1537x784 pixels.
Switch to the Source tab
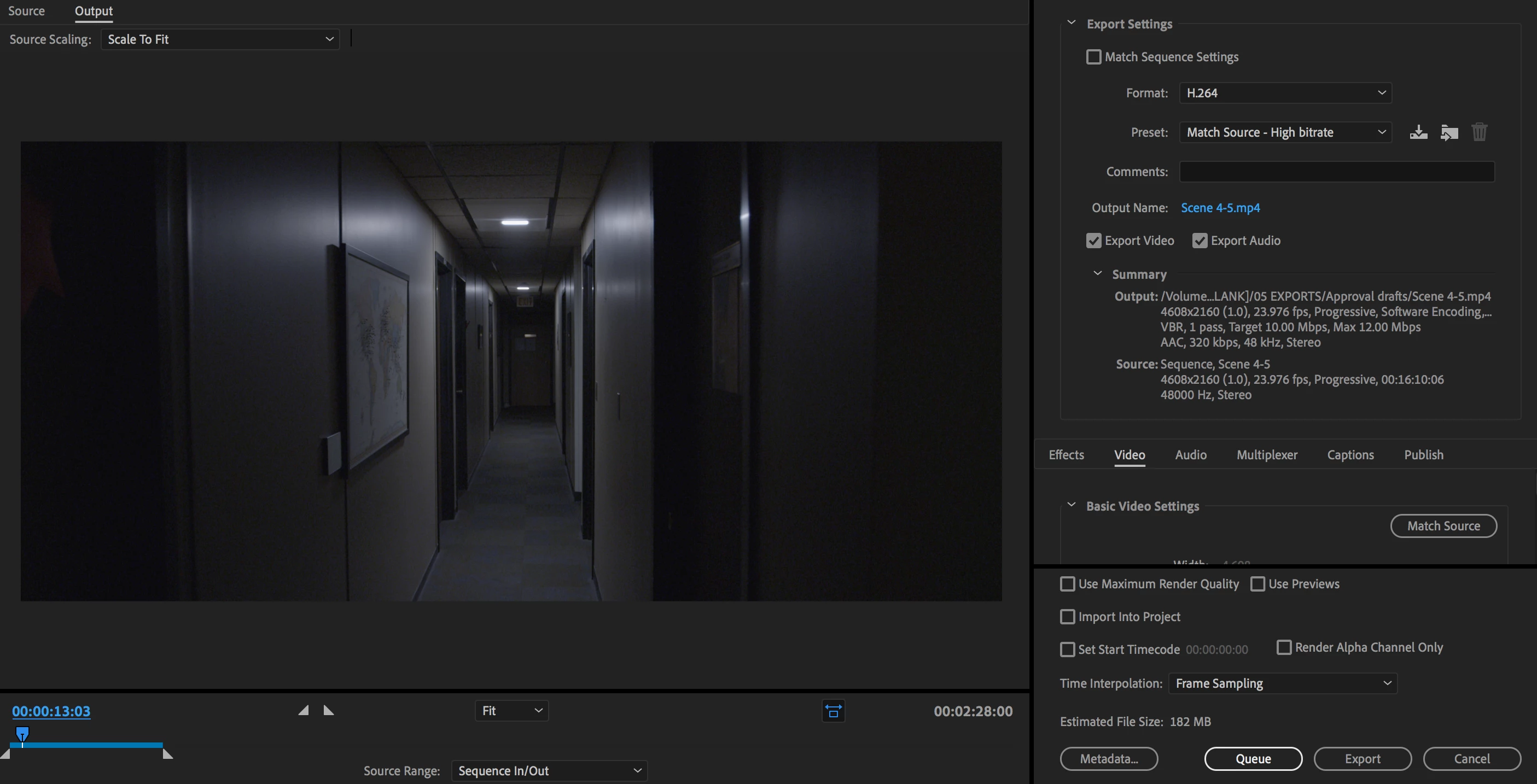[x=26, y=11]
